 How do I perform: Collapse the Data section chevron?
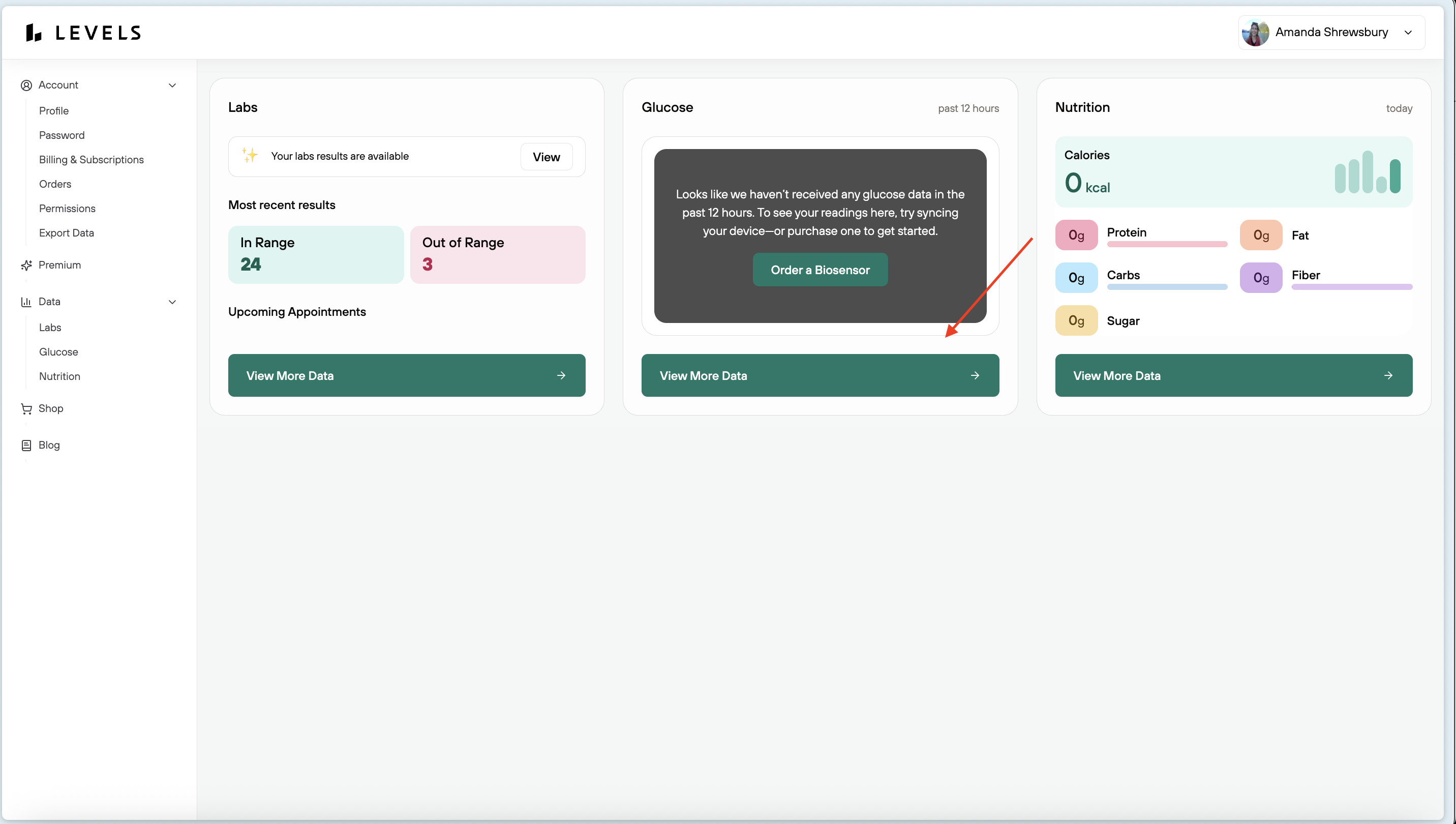pos(172,302)
